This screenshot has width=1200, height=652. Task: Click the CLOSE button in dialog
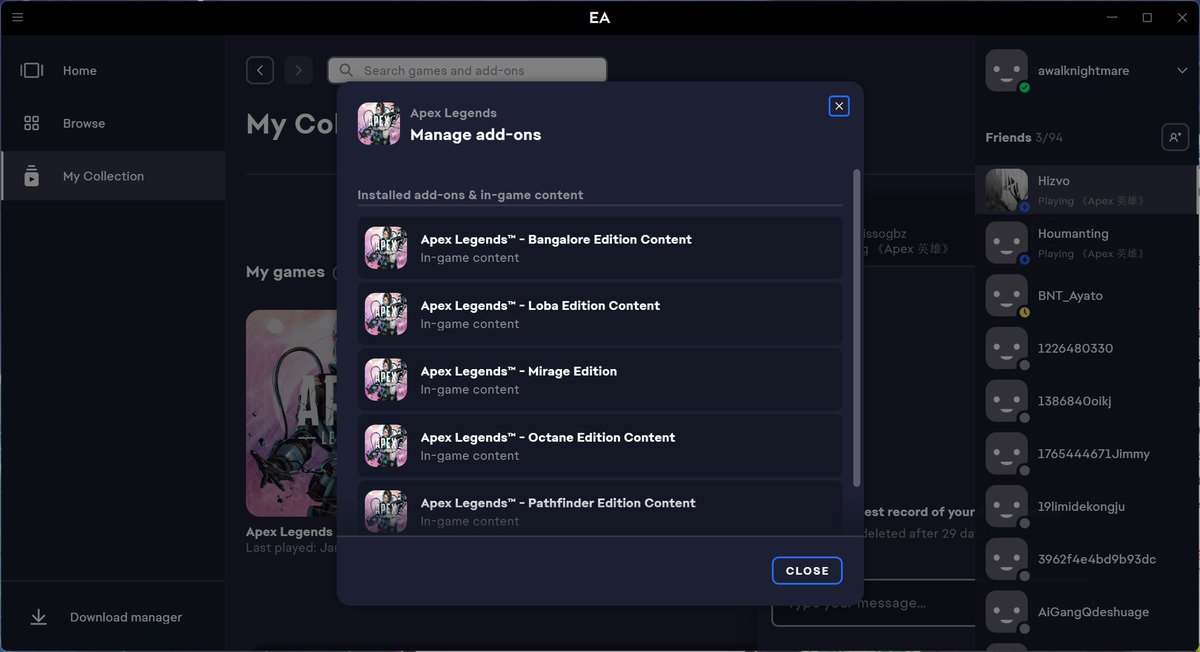point(807,571)
